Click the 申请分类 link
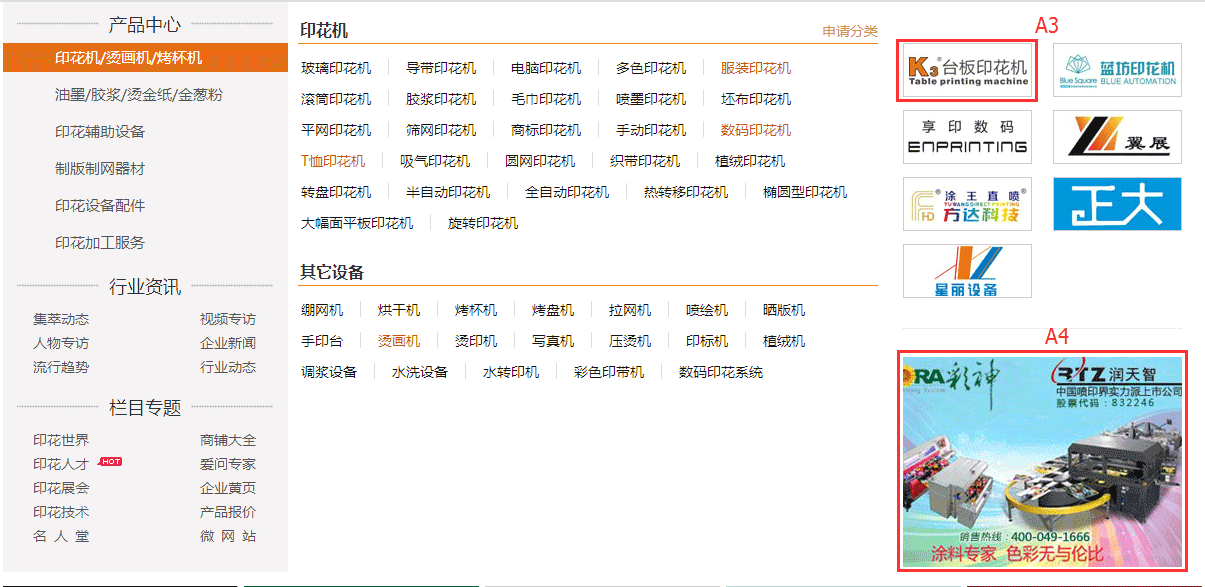This screenshot has width=1205, height=587. (849, 32)
